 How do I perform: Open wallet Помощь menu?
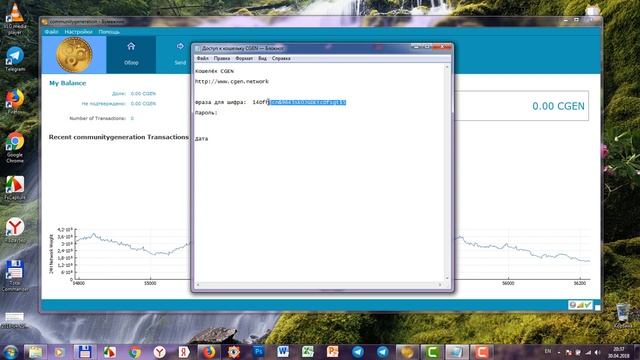109,32
